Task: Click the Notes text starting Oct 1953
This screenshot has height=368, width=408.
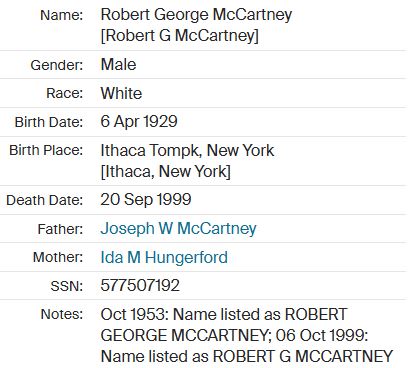Action: 247,335
